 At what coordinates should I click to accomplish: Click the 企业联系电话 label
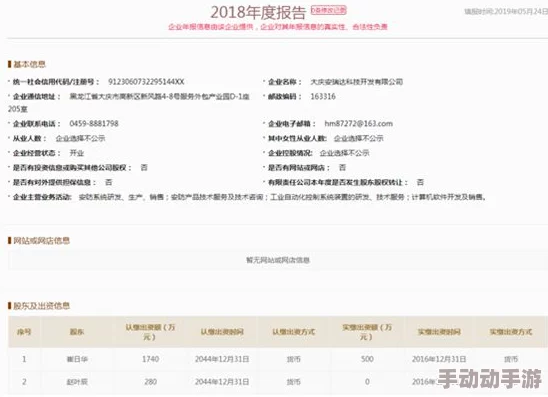click(36, 124)
